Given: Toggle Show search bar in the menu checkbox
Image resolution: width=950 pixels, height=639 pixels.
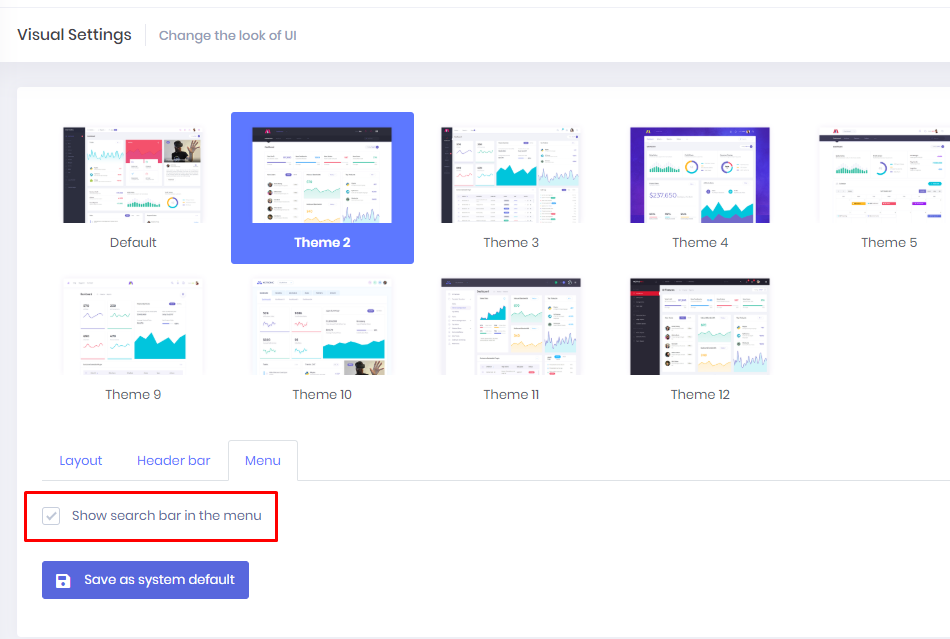Looking at the screenshot, I should tap(51, 516).
